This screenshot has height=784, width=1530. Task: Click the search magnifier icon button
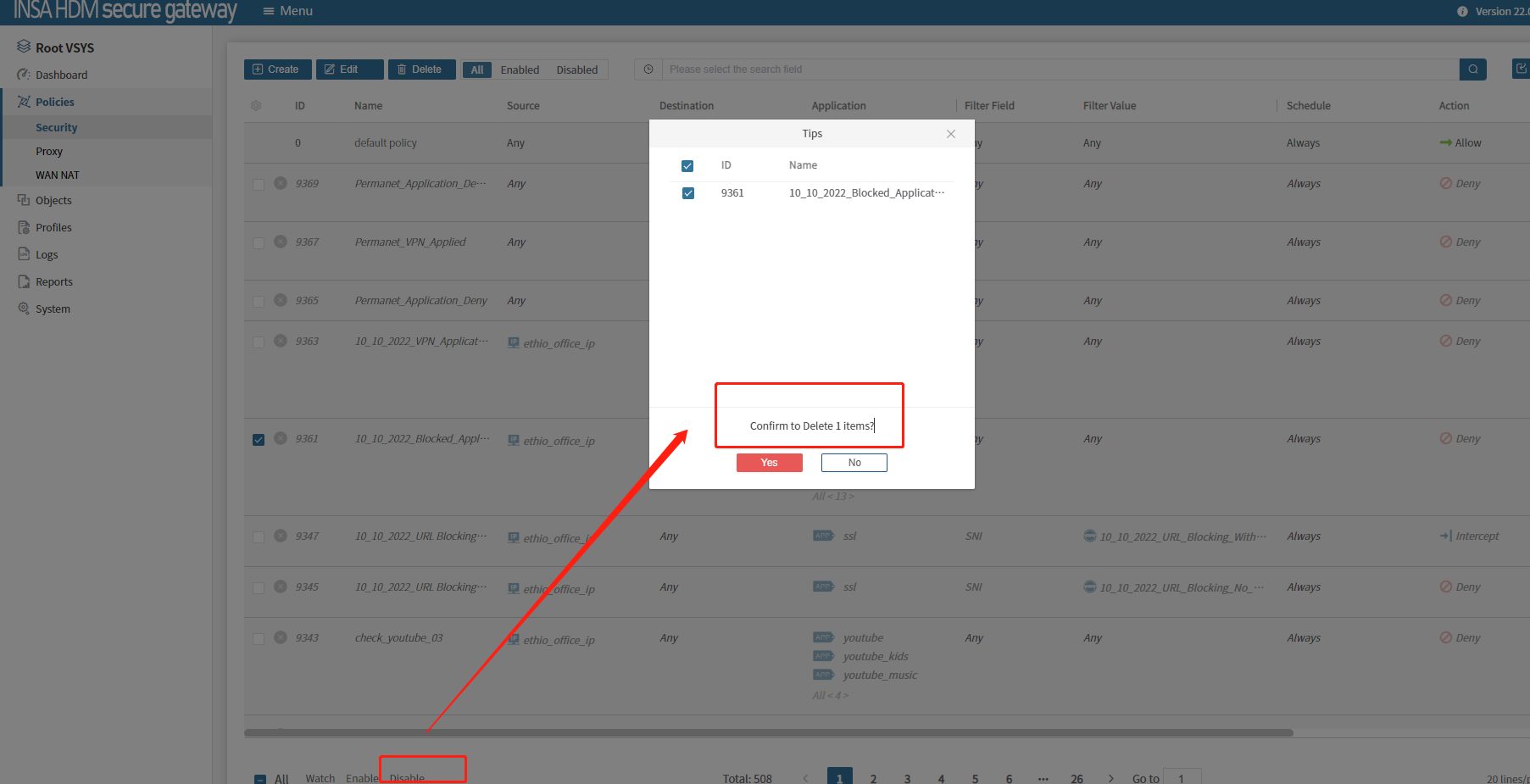(1473, 70)
